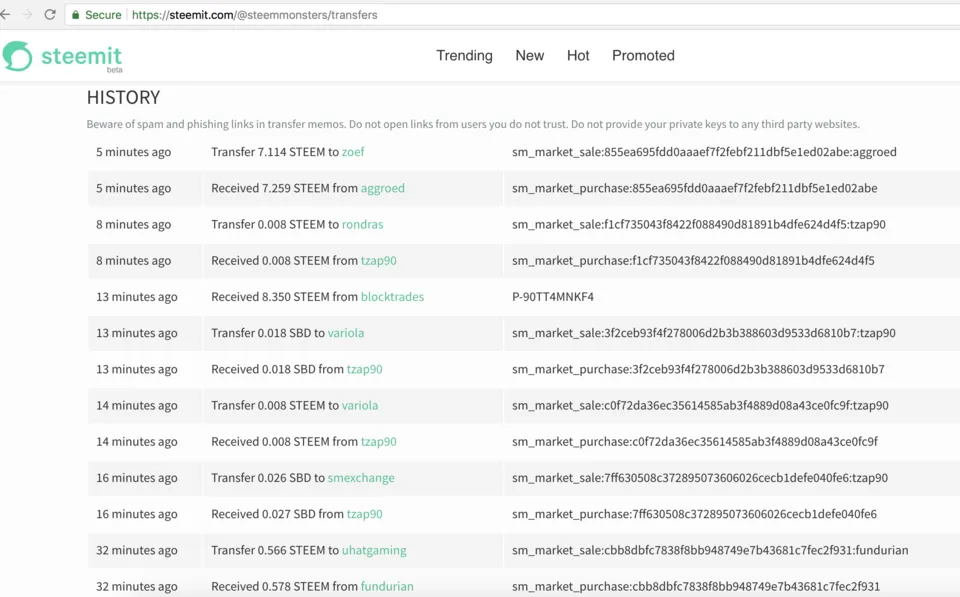Image resolution: width=960 pixels, height=597 pixels.
Task: Click sm_market_purchase memo starting 855ea695
Action: 694,189
